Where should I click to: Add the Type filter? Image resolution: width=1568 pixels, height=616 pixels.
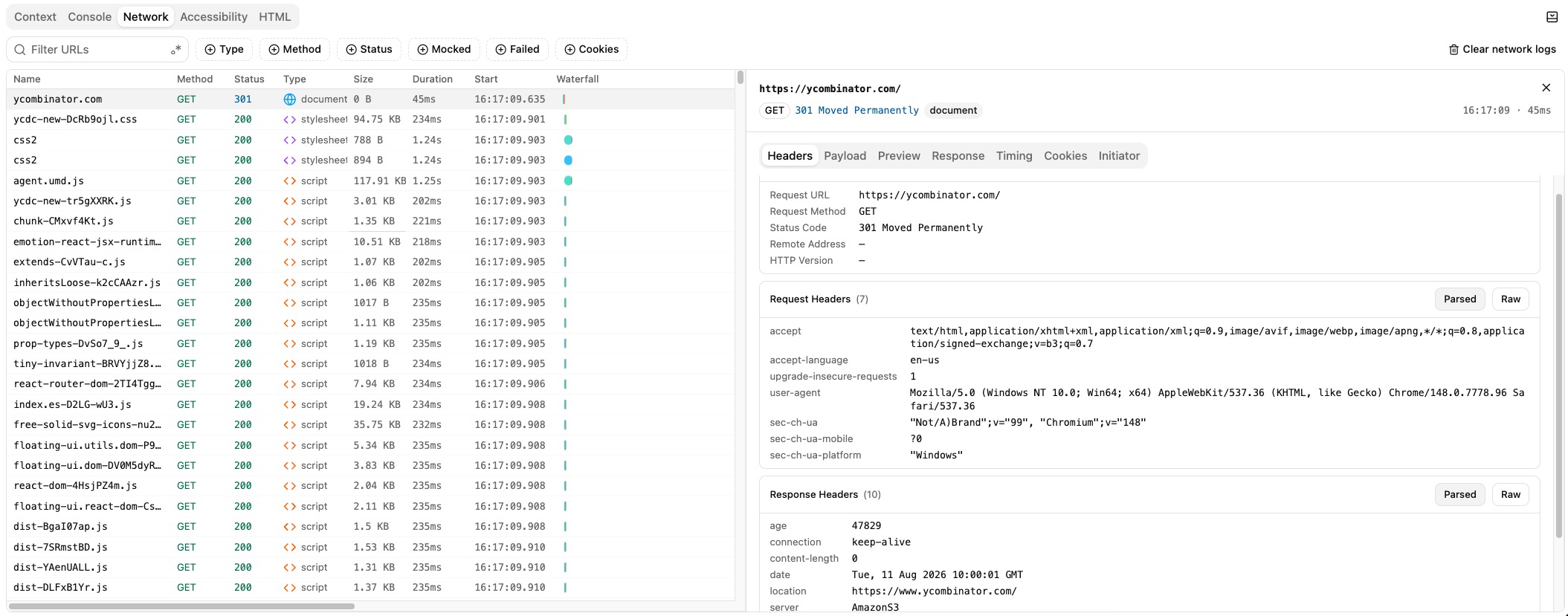pos(224,50)
